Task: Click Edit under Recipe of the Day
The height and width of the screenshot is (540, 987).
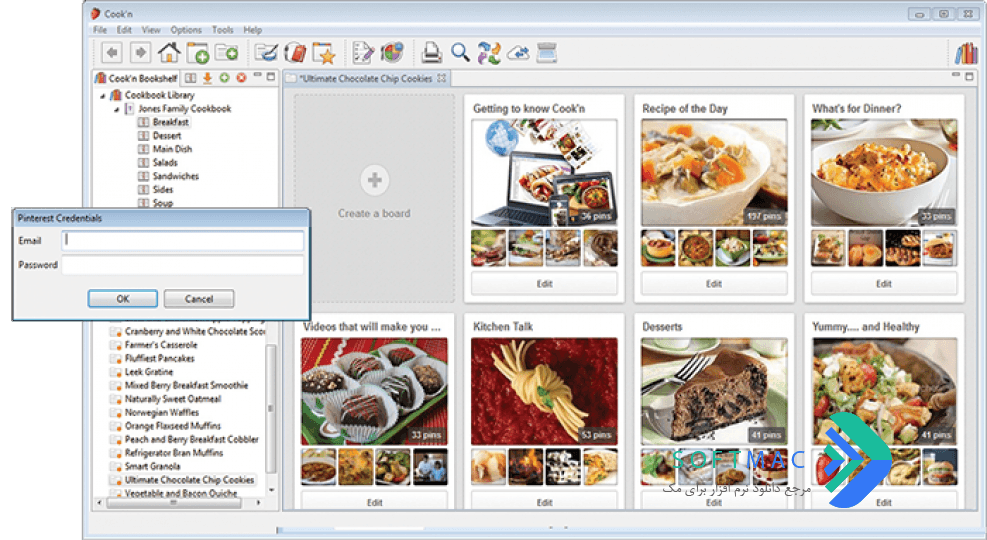Action: click(x=714, y=284)
